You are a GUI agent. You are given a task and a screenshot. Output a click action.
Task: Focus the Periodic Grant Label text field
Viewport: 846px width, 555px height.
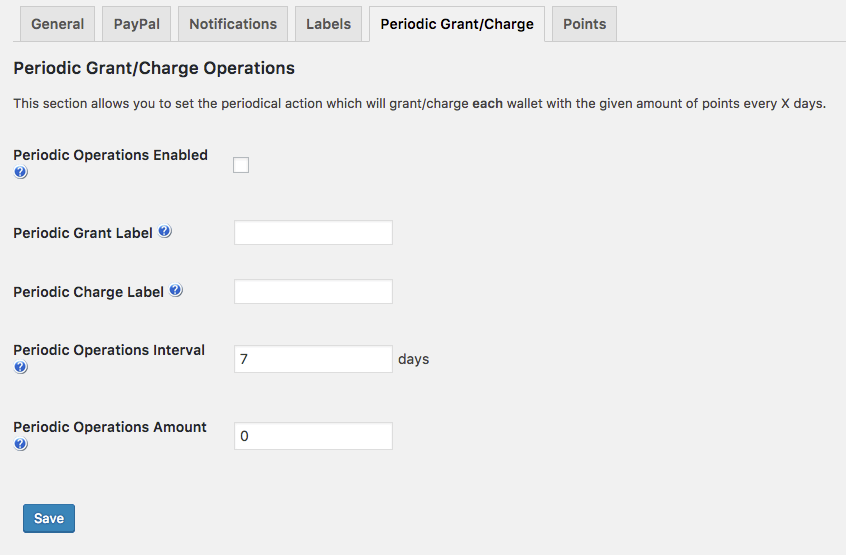tap(313, 233)
